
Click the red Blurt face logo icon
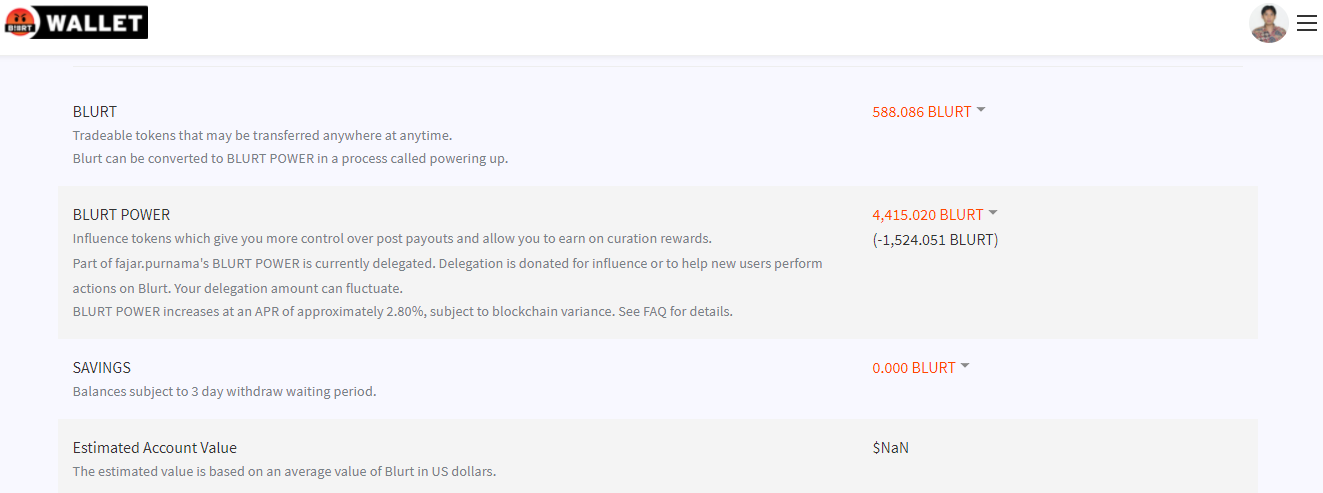click(19, 22)
